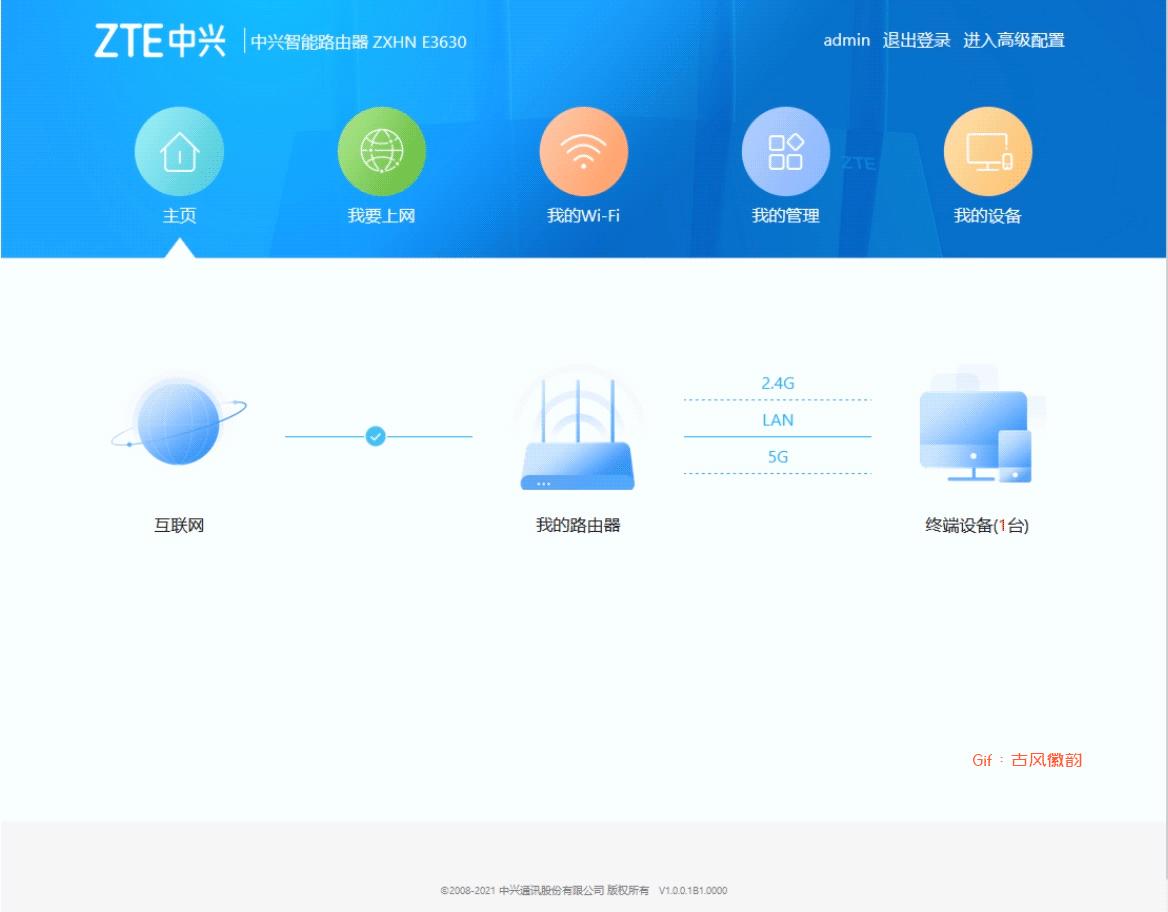This screenshot has height=912, width=1168.
Task: Select the LAN connection link
Action: (x=776, y=420)
